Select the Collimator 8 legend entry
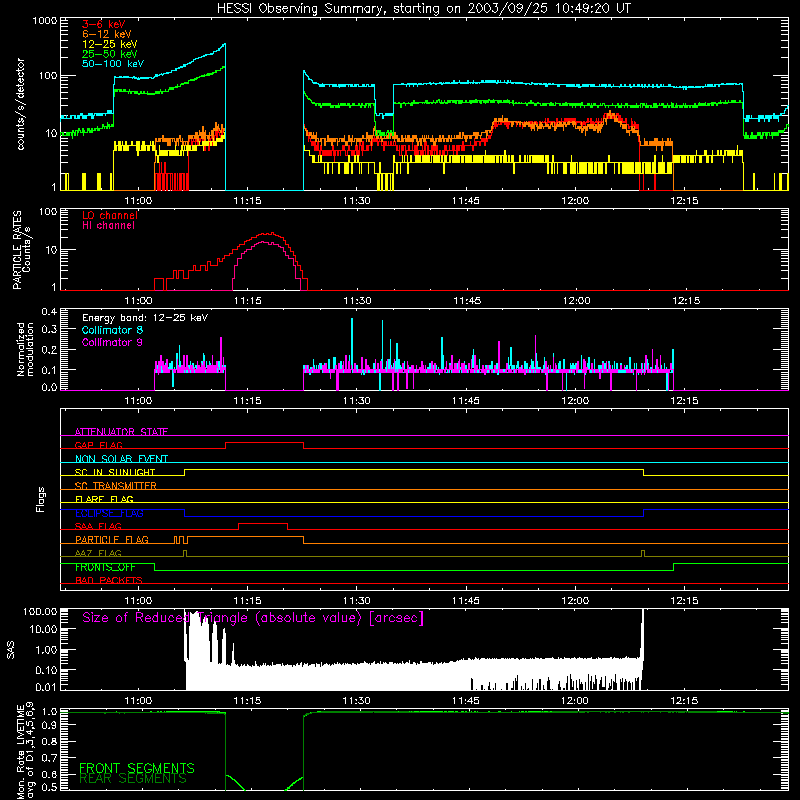The width and height of the screenshot is (800, 800). point(112,331)
